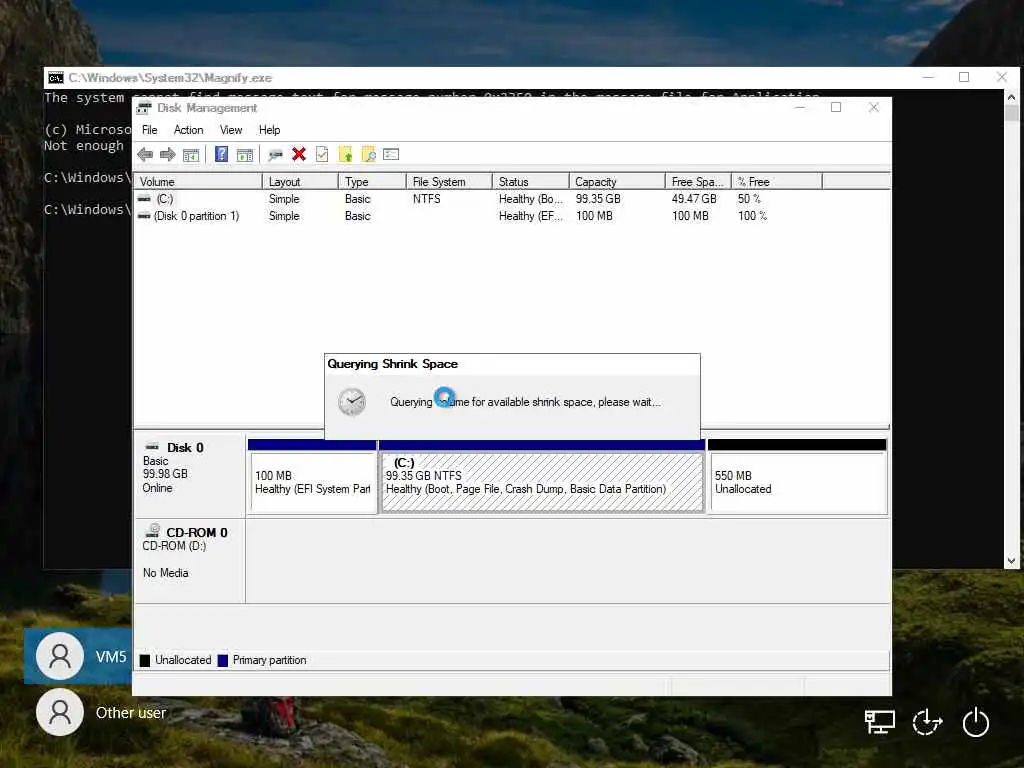Screen dimensions: 1024x768
Task: Click the Connect/key toolbar icon
Action: [276, 155]
